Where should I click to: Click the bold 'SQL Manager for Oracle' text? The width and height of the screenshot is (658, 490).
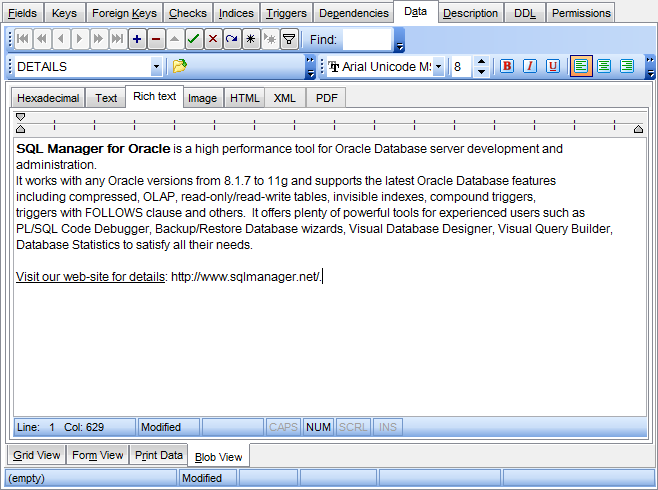[x=93, y=149]
